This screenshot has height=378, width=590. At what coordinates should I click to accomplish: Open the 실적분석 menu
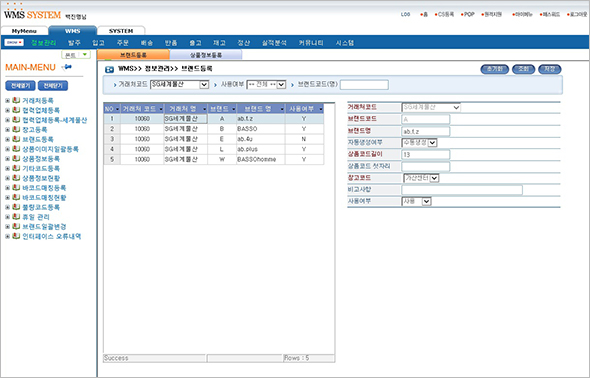point(274,43)
